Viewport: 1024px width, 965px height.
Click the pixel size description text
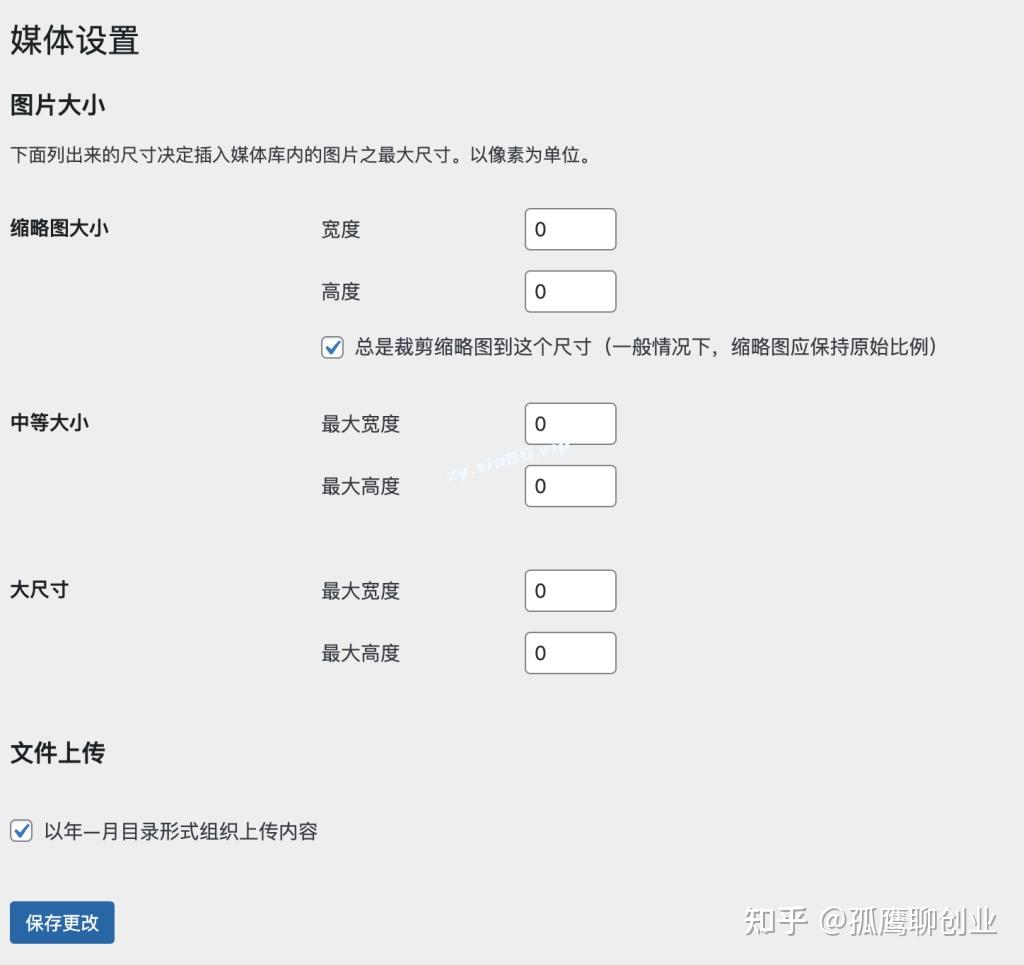(x=300, y=155)
